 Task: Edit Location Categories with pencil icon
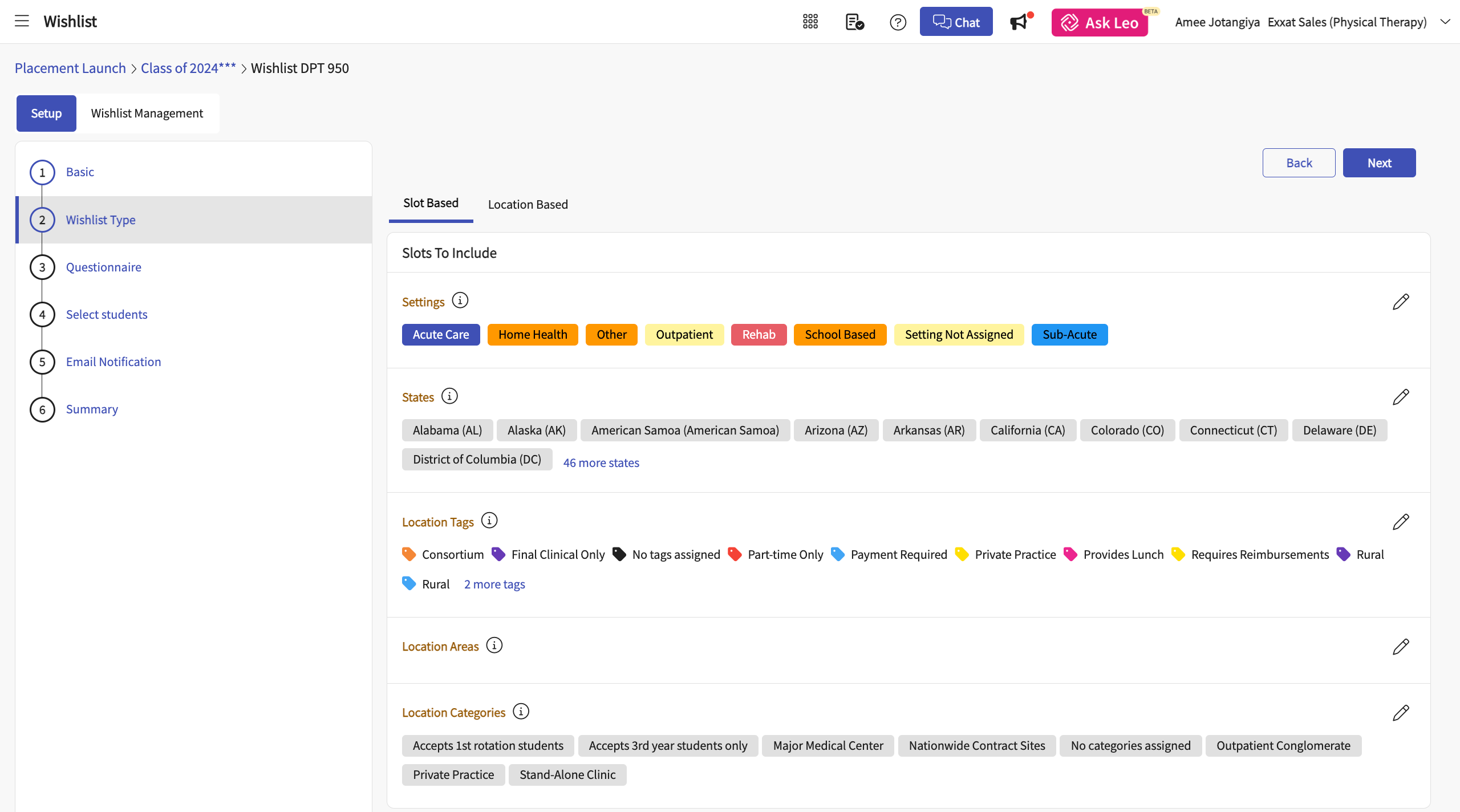[1400, 713]
